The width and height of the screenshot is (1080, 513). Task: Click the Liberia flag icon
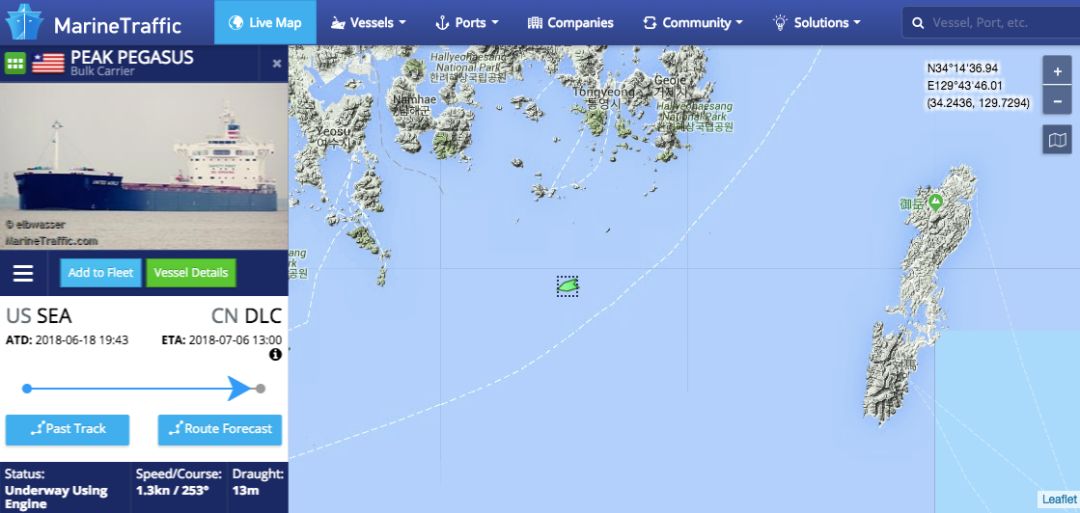point(48,63)
